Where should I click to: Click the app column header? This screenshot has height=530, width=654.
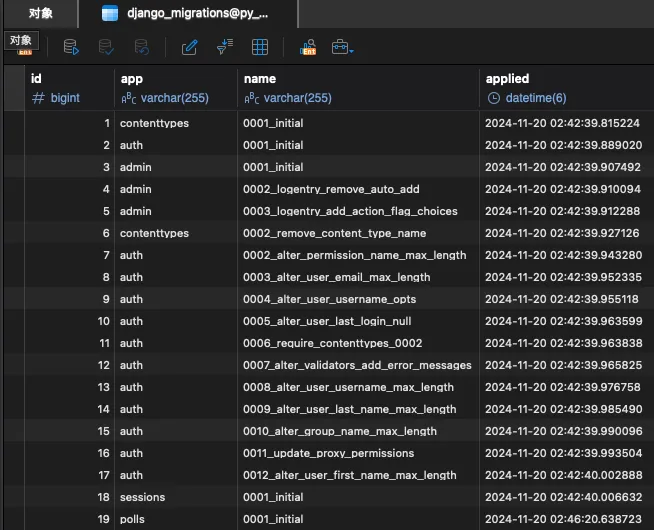(x=131, y=78)
